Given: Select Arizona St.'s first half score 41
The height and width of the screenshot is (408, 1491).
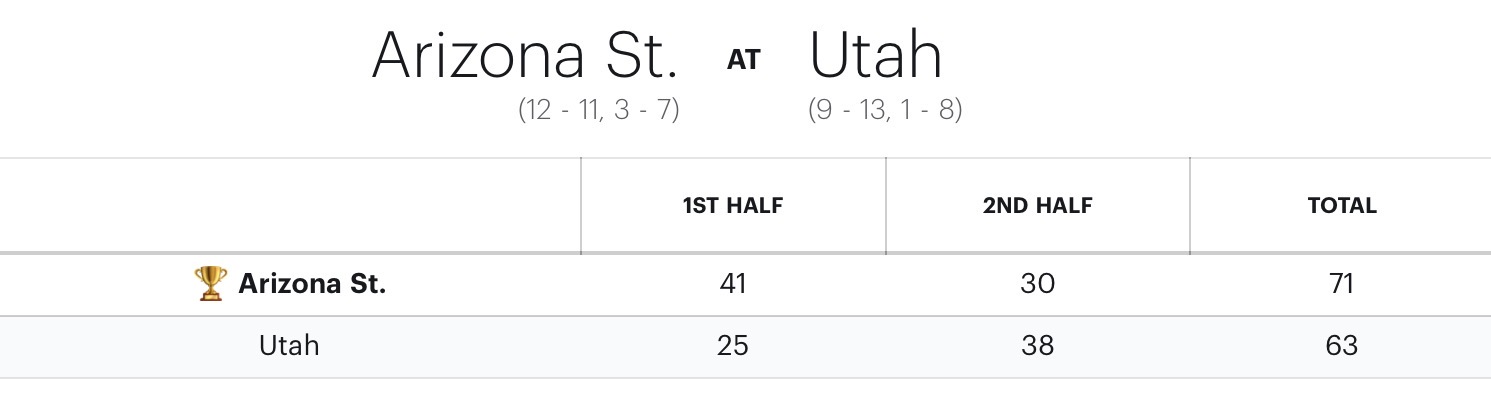Looking at the screenshot, I should click(x=733, y=284).
